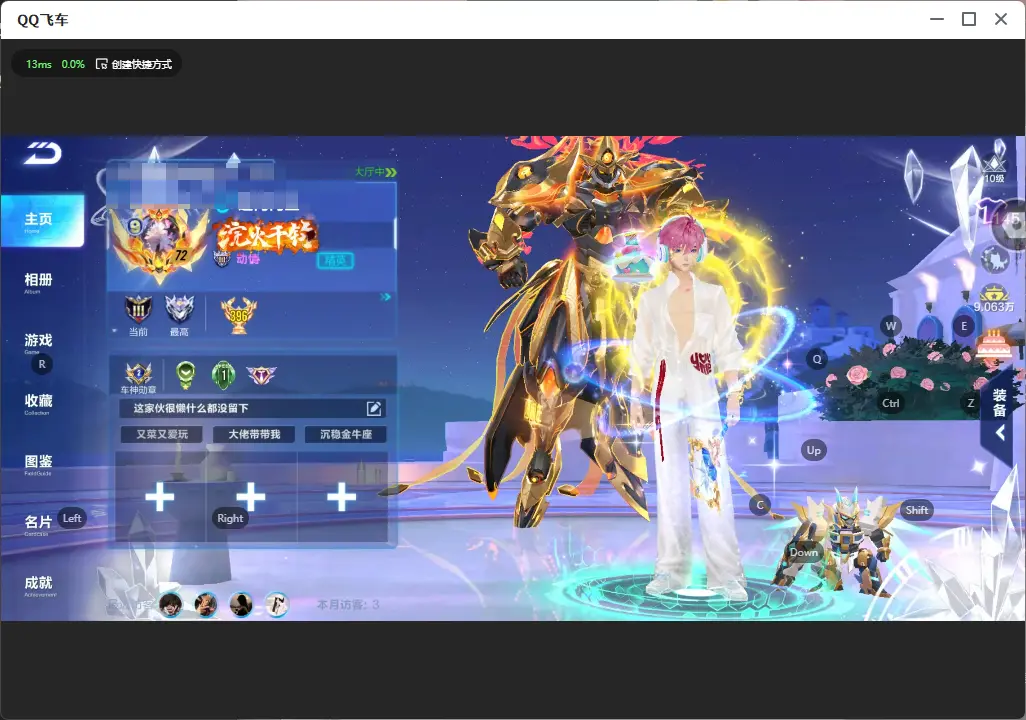Edit the signature with the pencil icon
The height and width of the screenshot is (720, 1026).
[374, 408]
